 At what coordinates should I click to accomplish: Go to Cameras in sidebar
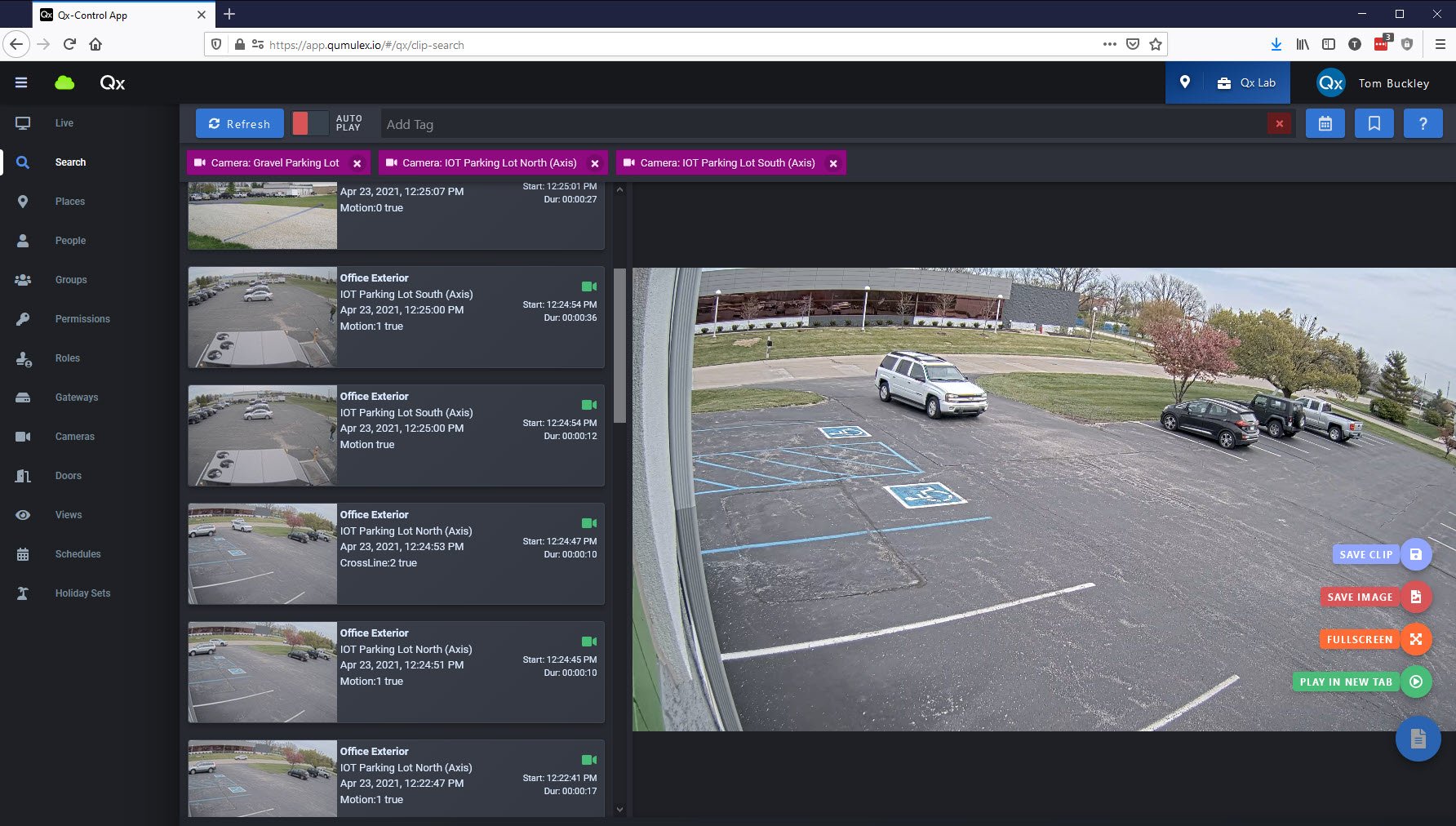[x=74, y=437]
